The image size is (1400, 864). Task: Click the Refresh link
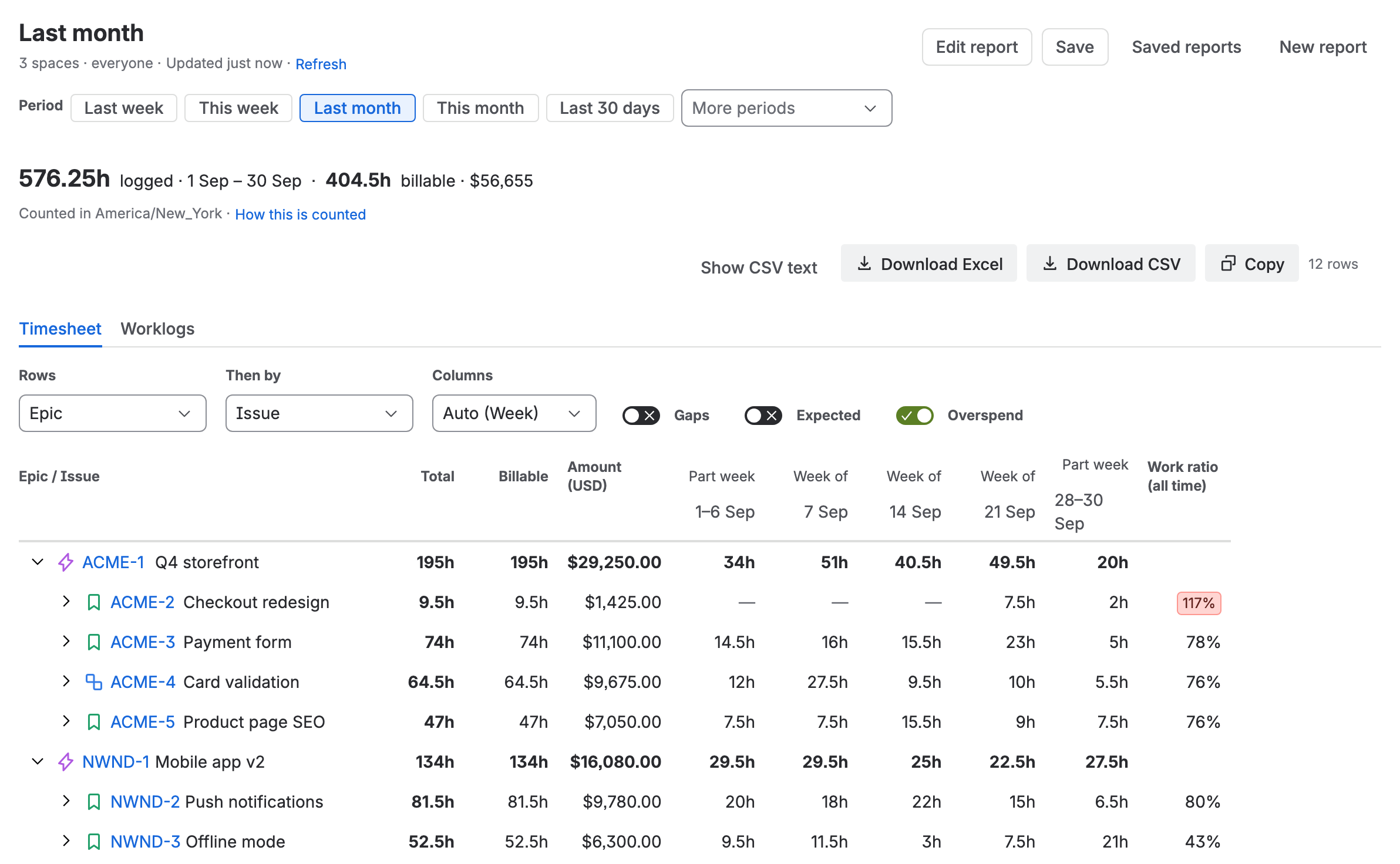pyautogui.click(x=321, y=64)
